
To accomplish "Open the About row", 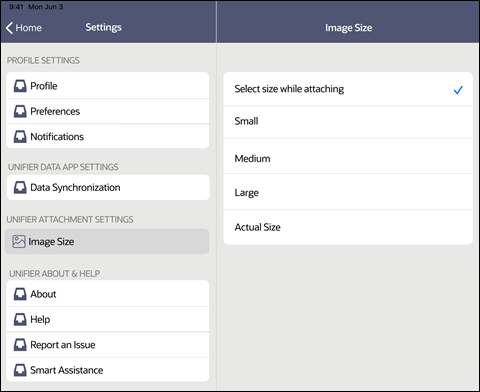I will coord(108,294).
